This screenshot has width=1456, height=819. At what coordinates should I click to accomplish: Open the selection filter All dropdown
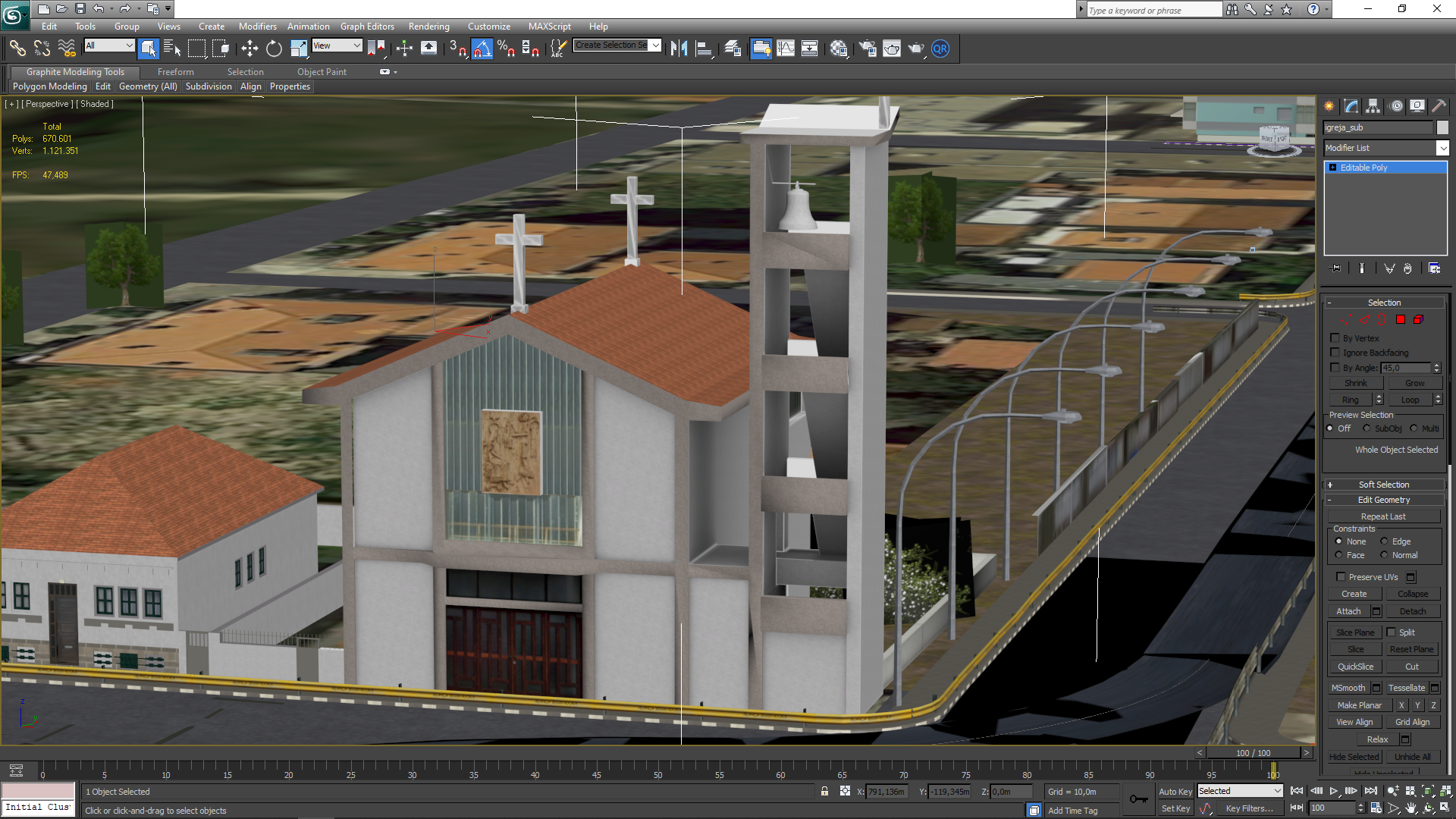pyautogui.click(x=109, y=45)
